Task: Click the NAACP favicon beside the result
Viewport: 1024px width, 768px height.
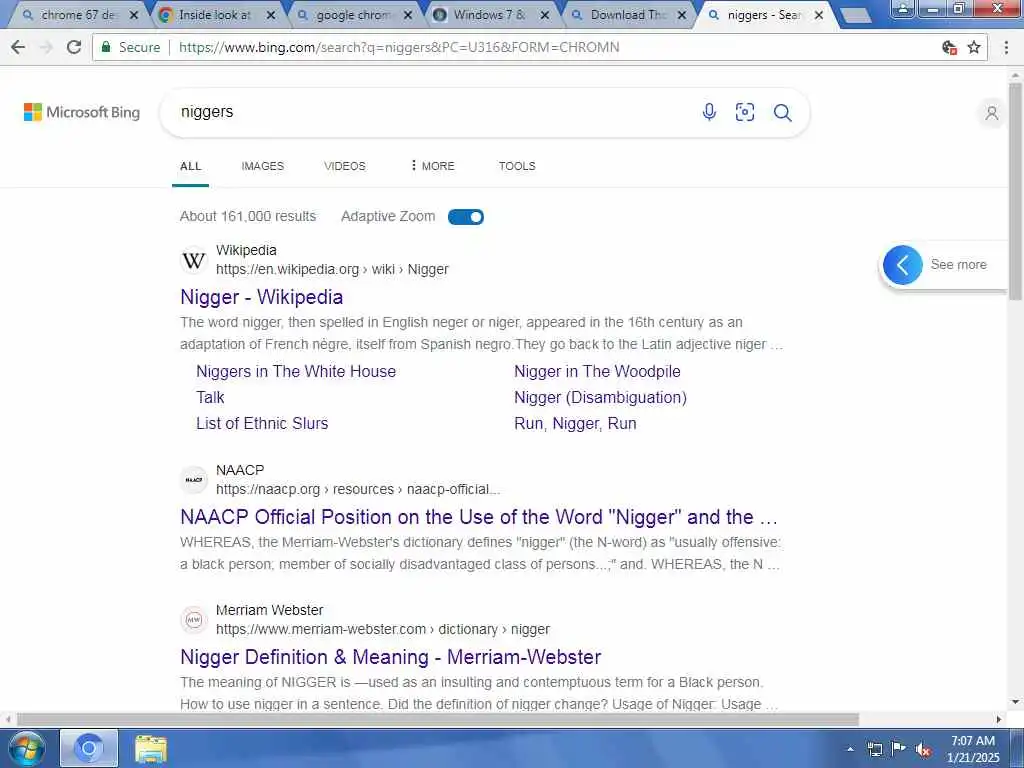Action: (193, 480)
